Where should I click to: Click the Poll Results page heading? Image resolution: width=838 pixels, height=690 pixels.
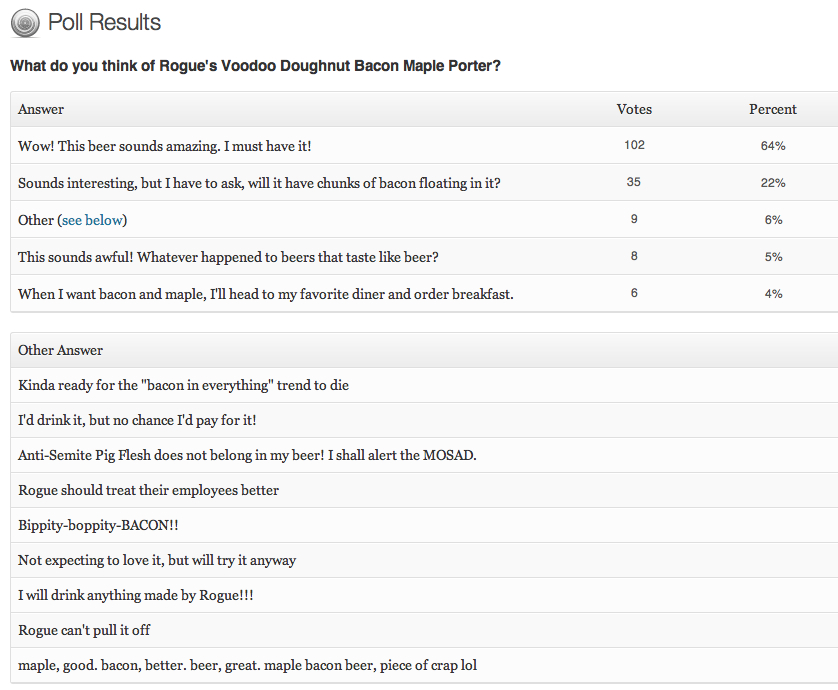click(104, 22)
